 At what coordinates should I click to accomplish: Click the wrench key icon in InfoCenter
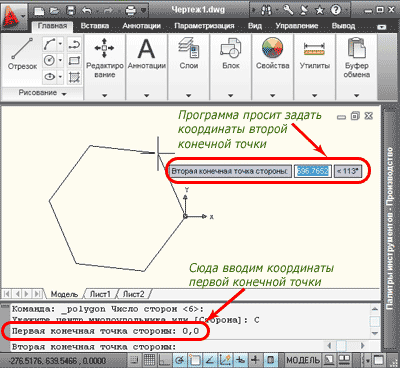(289, 10)
